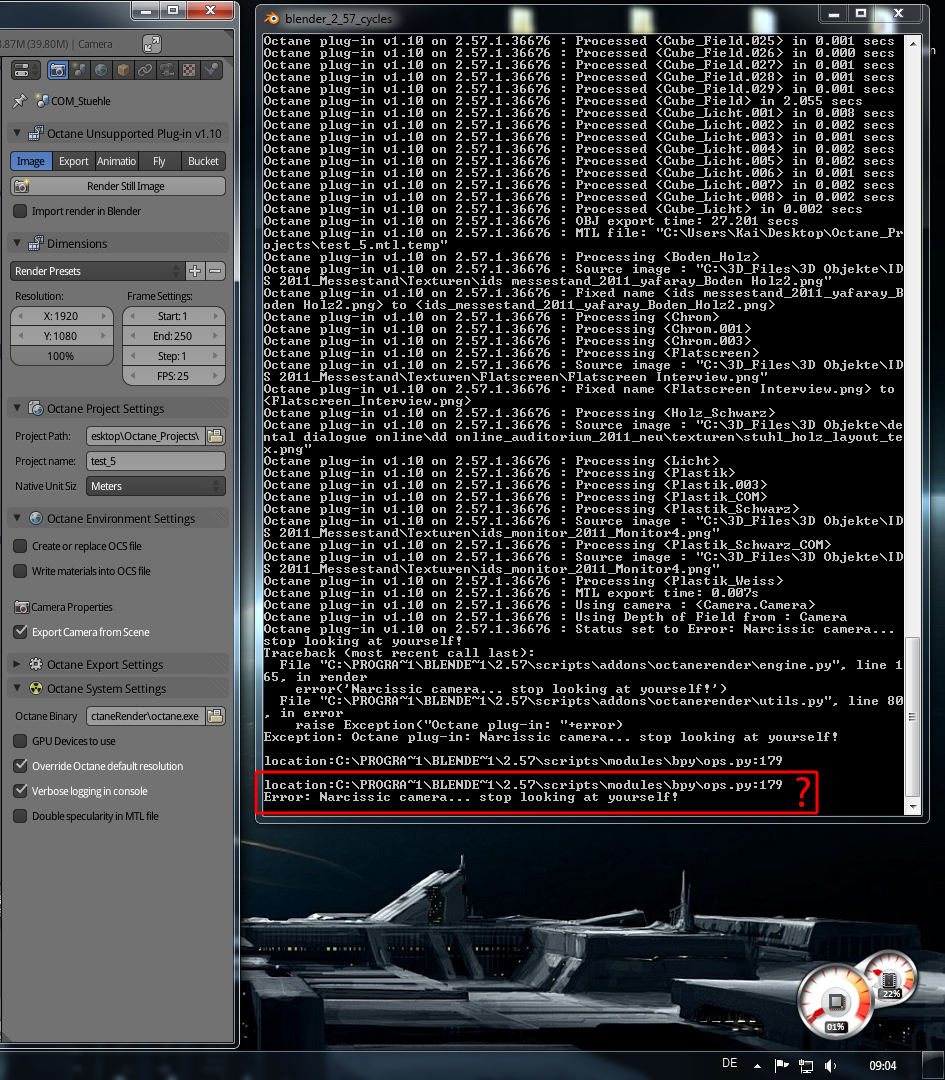Show hidden tray icons arrow
Viewport: 945px width, 1080px height.
click(x=758, y=1066)
